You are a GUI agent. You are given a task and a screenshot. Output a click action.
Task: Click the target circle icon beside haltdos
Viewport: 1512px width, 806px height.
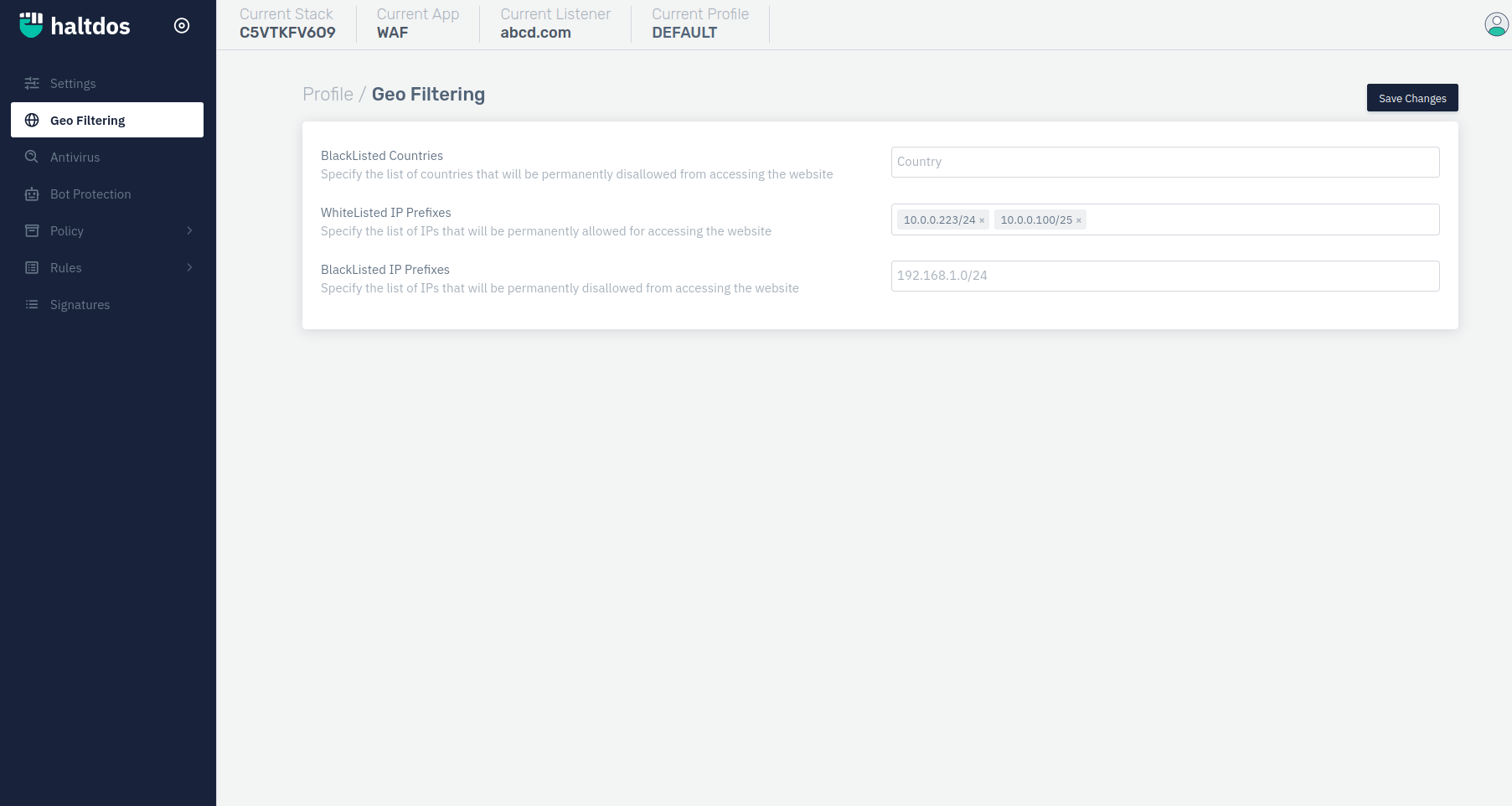point(182,26)
